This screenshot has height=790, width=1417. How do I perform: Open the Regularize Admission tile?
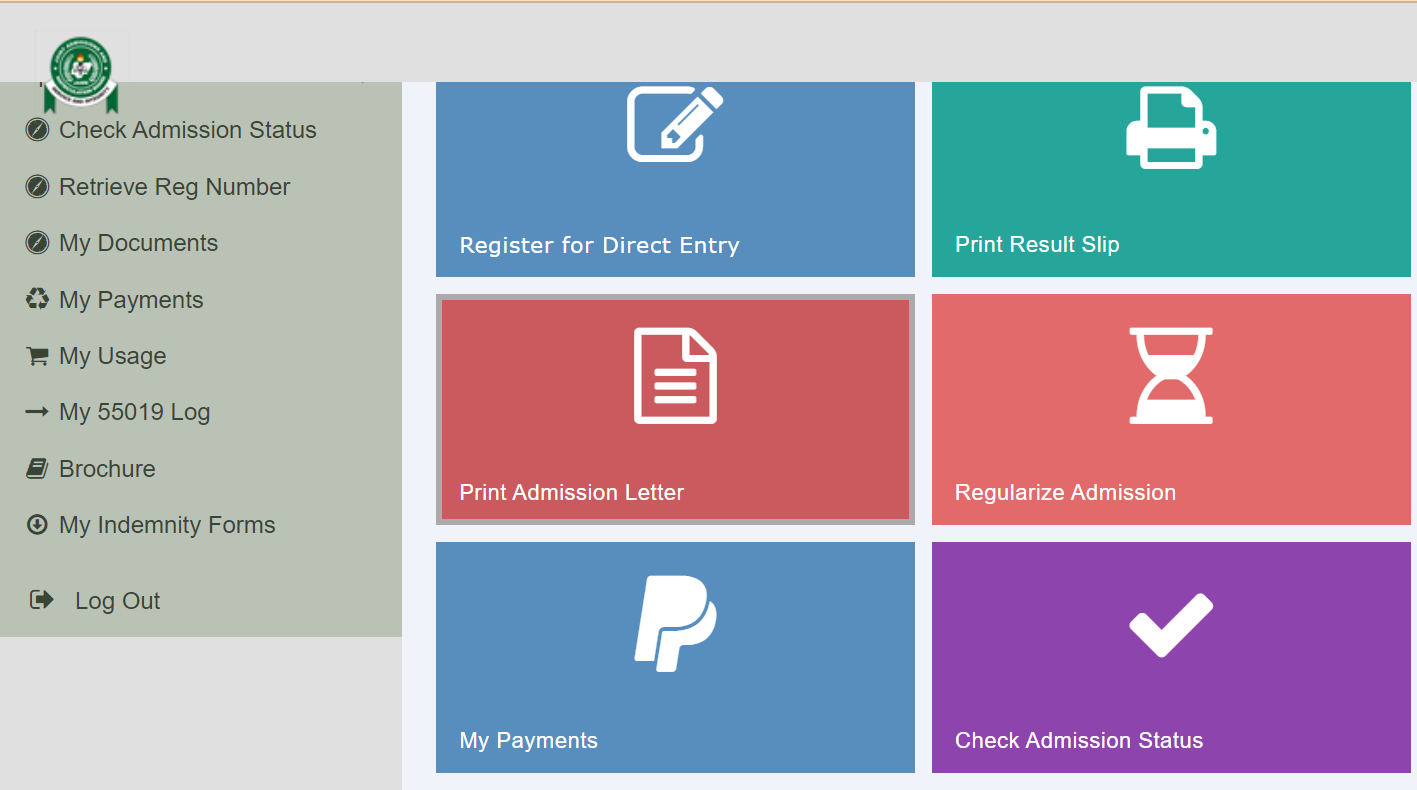[x=1170, y=408]
